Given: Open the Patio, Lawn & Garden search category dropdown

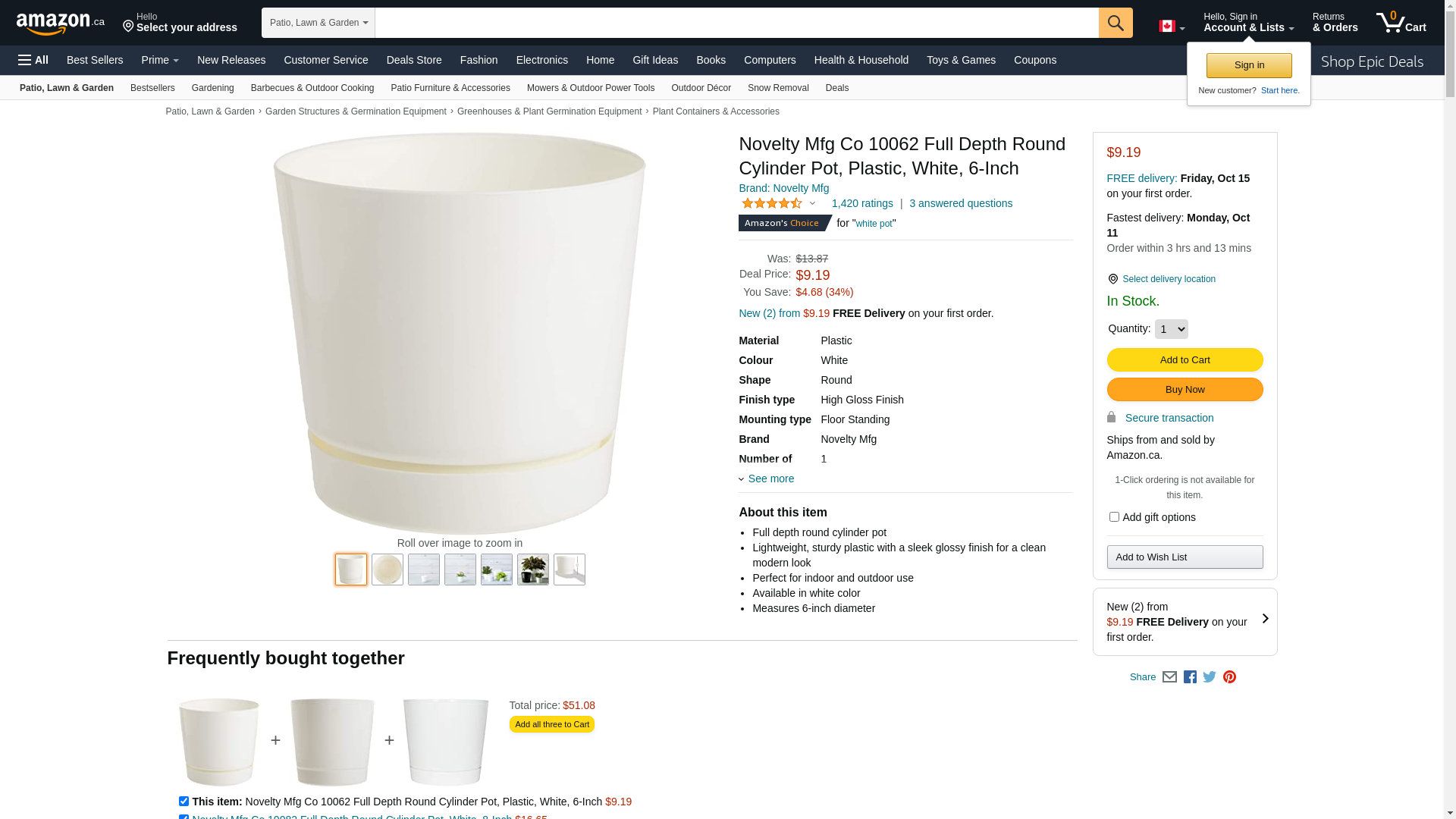Looking at the screenshot, I should (318, 23).
